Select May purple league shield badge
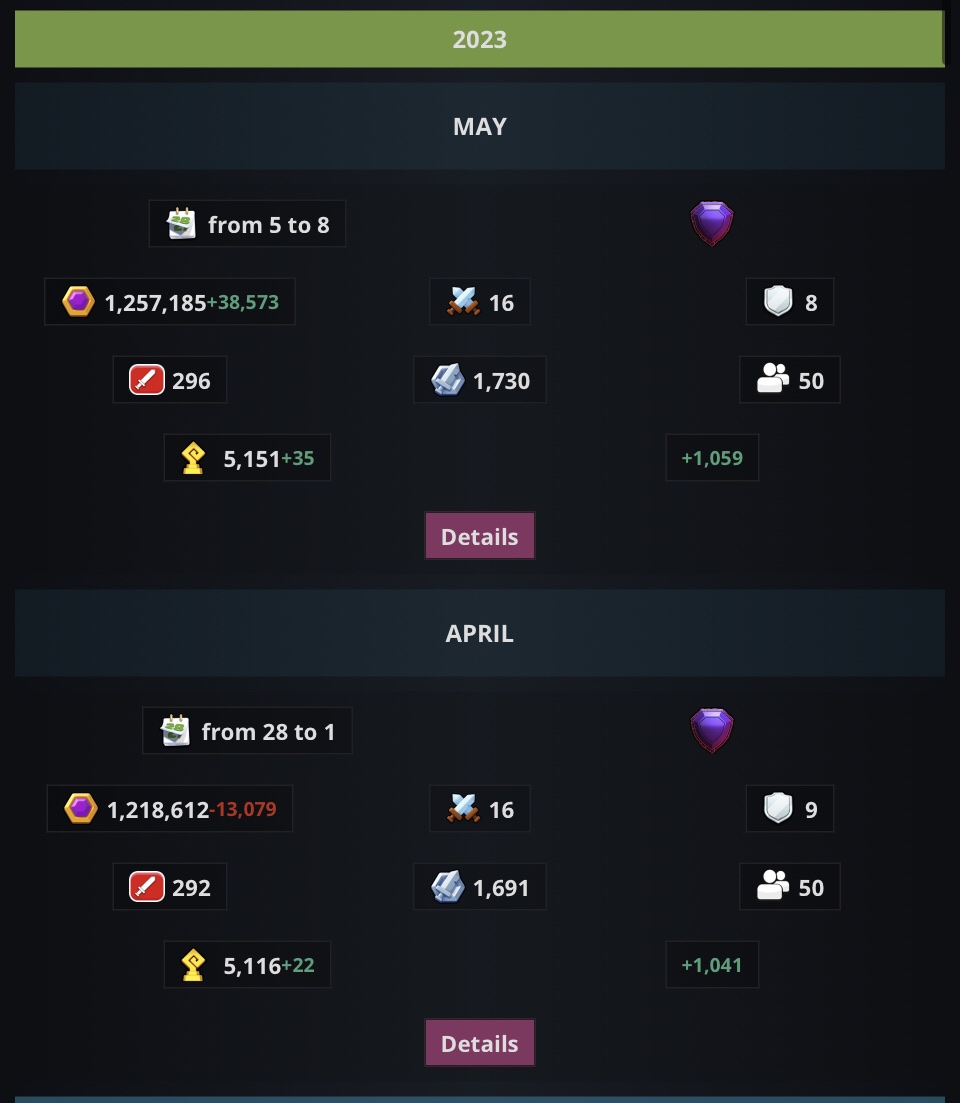 click(712, 223)
